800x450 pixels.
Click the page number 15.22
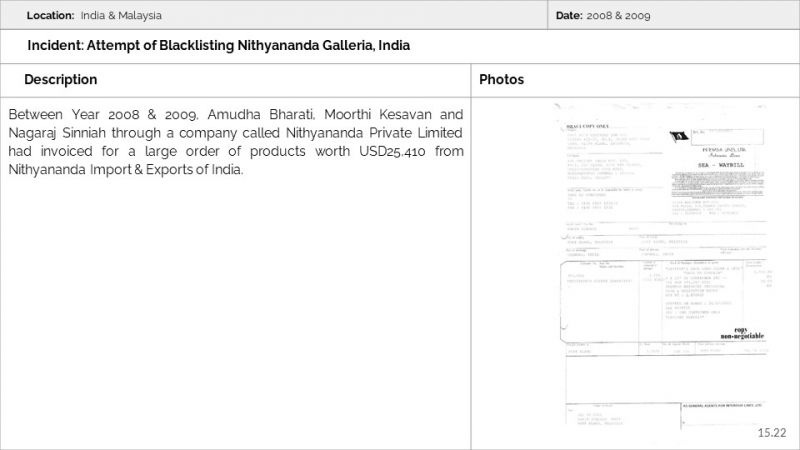point(771,432)
